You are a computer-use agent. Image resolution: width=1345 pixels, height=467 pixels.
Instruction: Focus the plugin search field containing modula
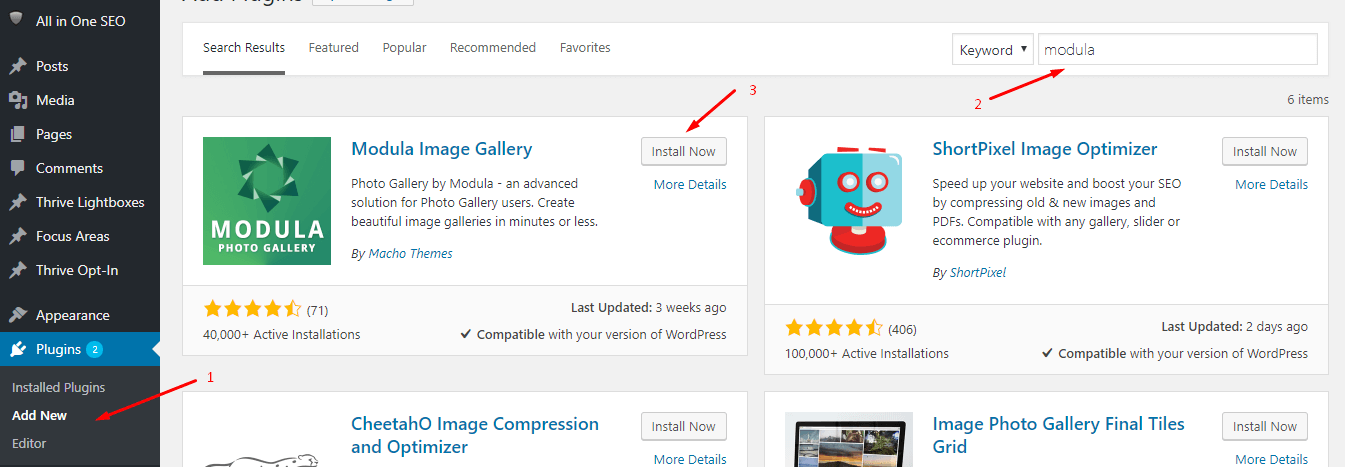point(1178,50)
